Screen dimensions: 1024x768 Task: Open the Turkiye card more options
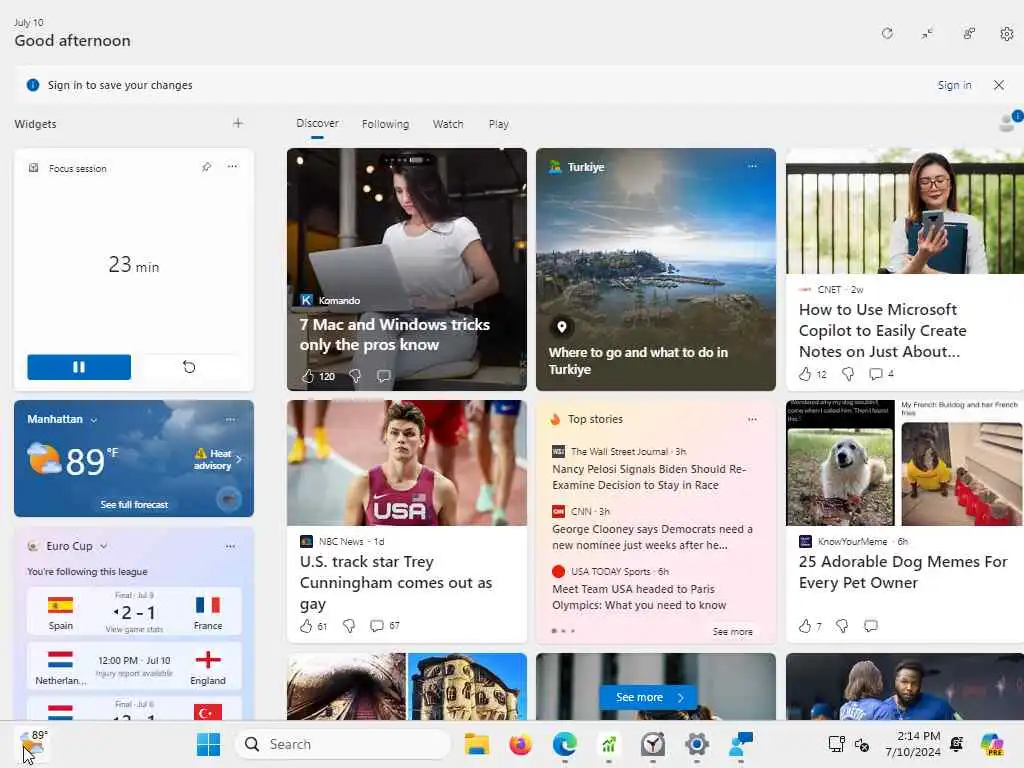[752, 166]
